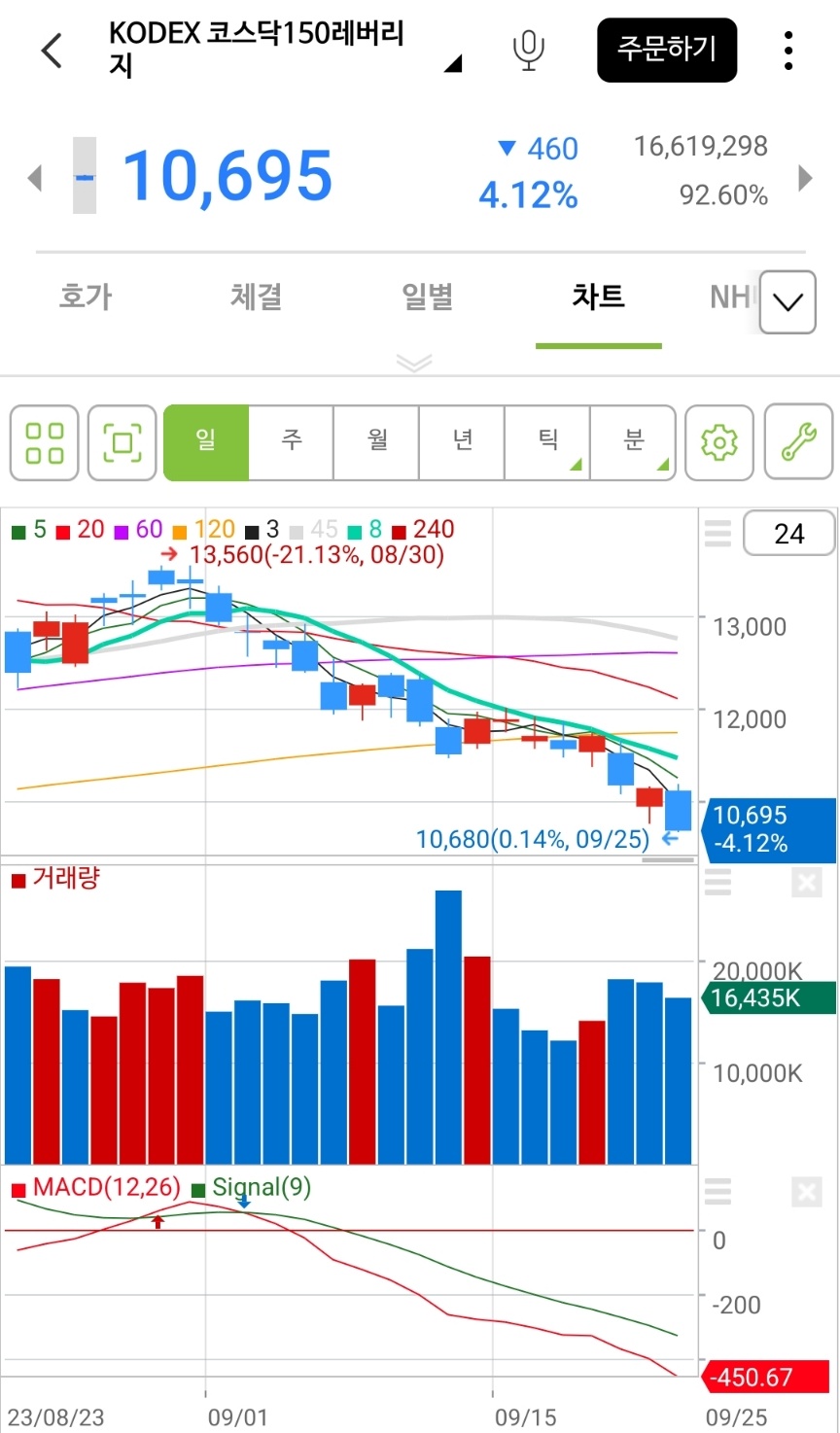Tap the 60-day moving average legend
Image resolution: width=840 pixels, height=1433 pixels.
[139, 530]
